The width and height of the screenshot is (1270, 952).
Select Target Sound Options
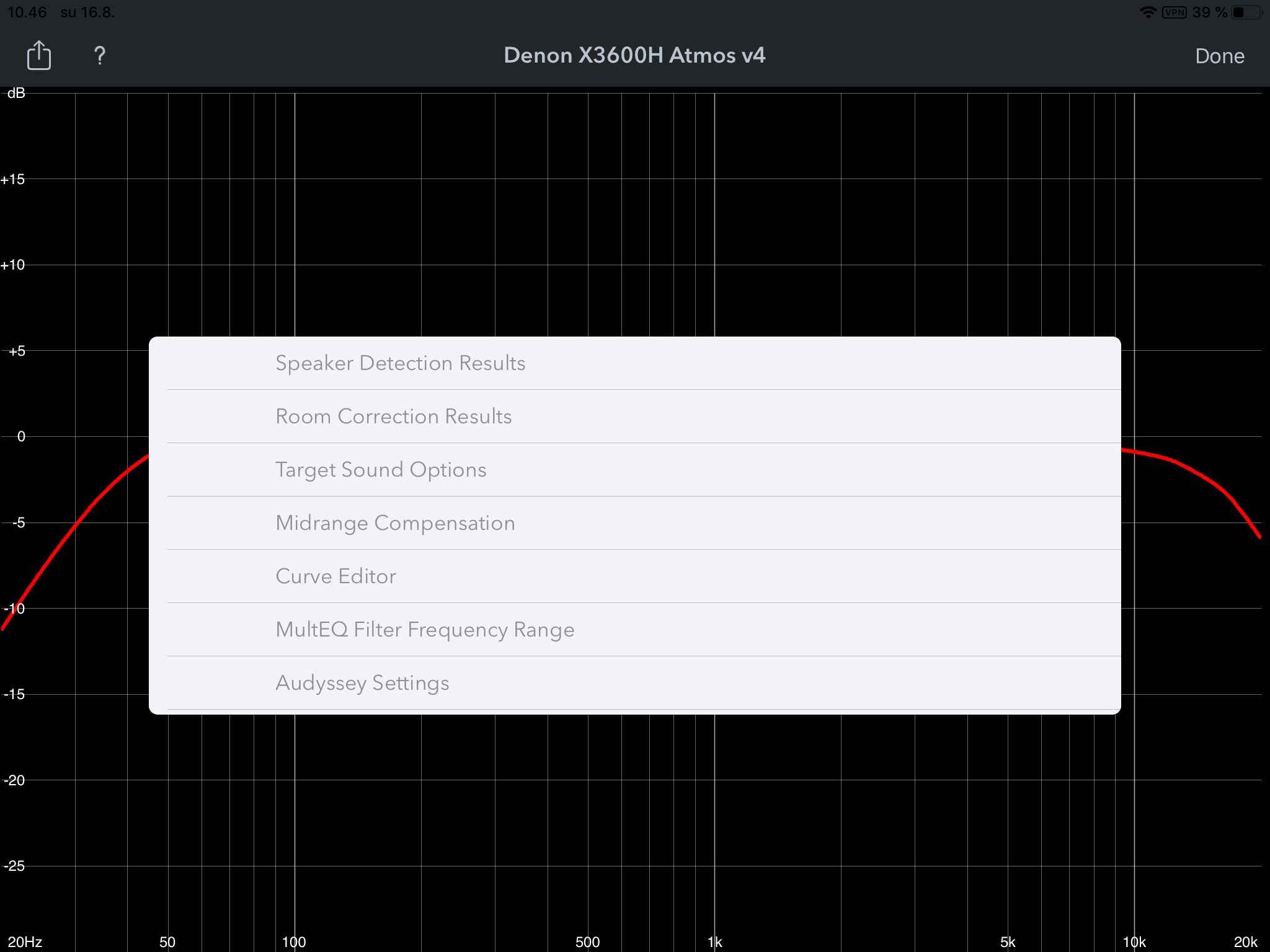click(x=635, y=470)
